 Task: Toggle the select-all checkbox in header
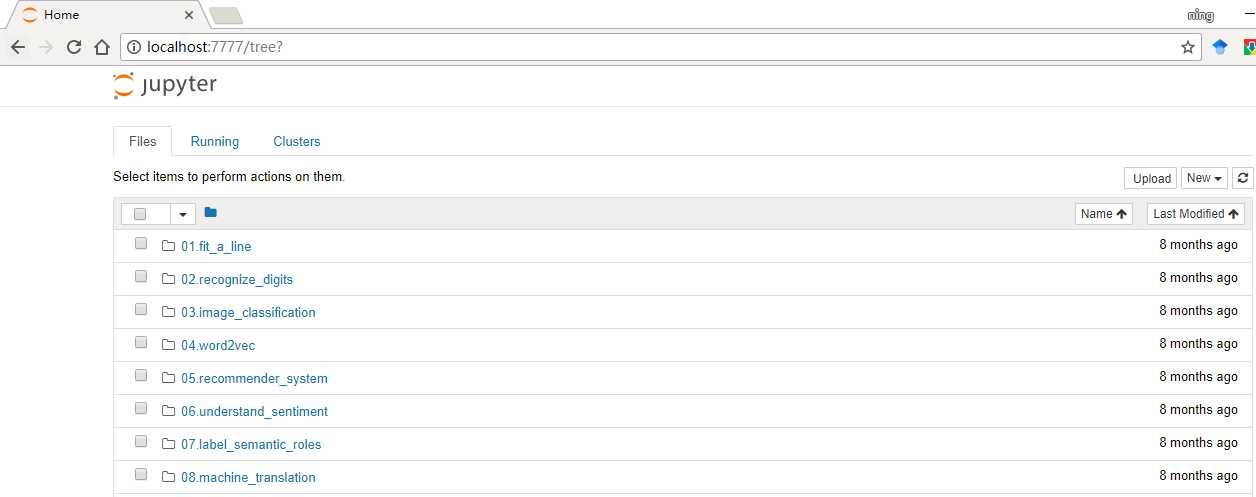(x=140, y=214)
